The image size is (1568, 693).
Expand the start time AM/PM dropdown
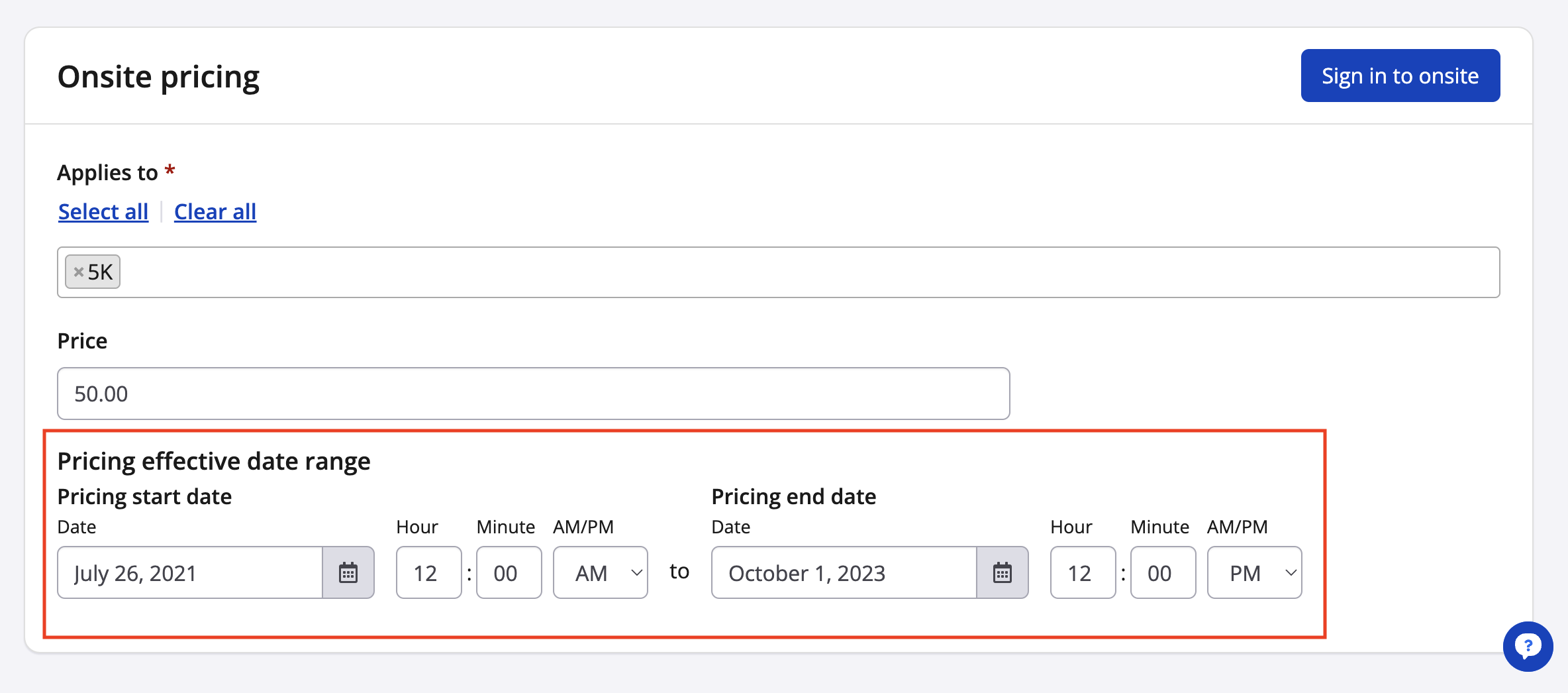pos(600,572)
